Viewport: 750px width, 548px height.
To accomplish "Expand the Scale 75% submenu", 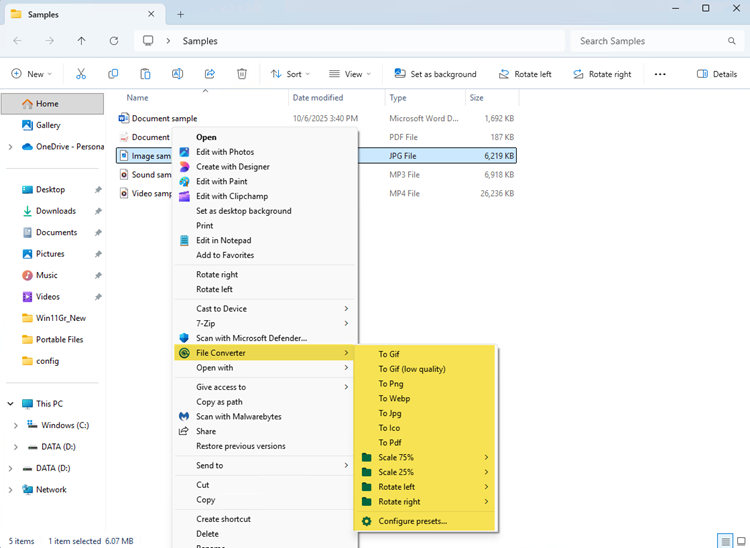I will click(x=425, y=457).
